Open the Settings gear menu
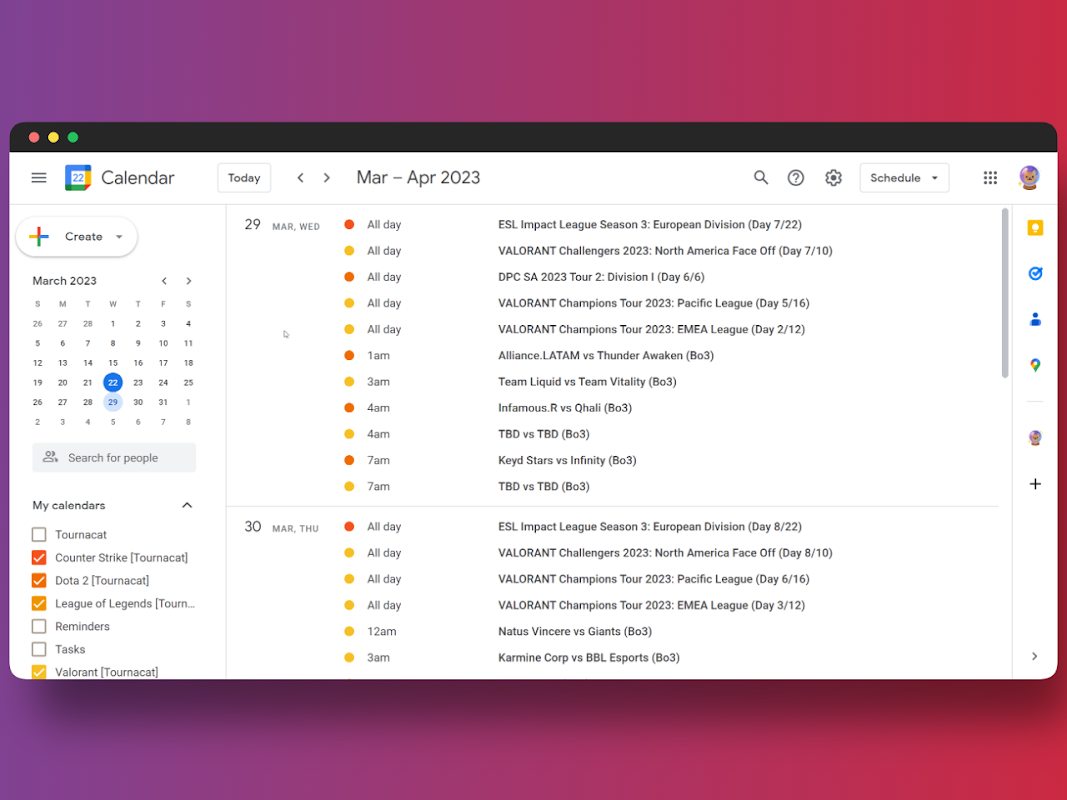 click(x=833, y=178)
